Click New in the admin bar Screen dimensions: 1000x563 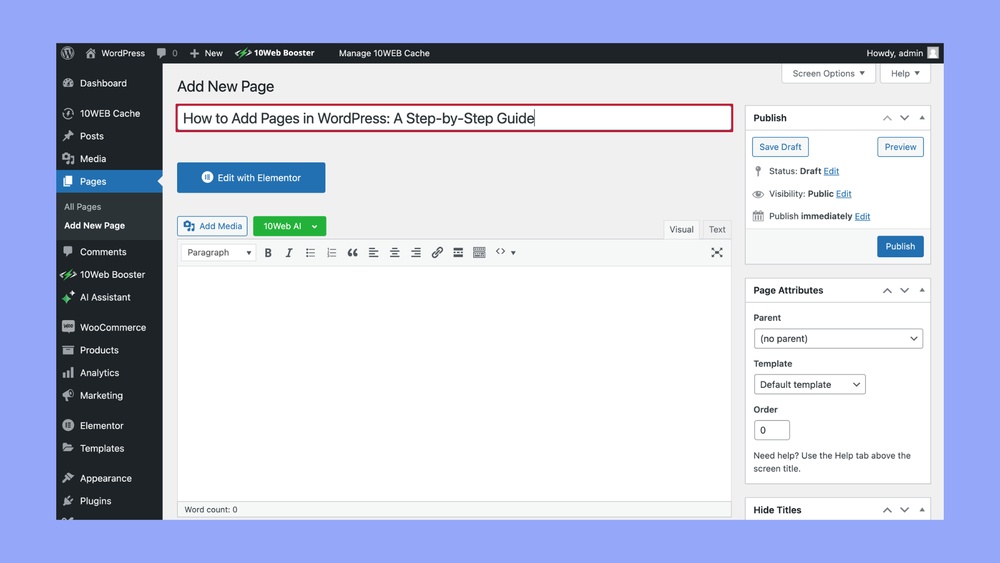pyautogui.click(x=206, y=53)
